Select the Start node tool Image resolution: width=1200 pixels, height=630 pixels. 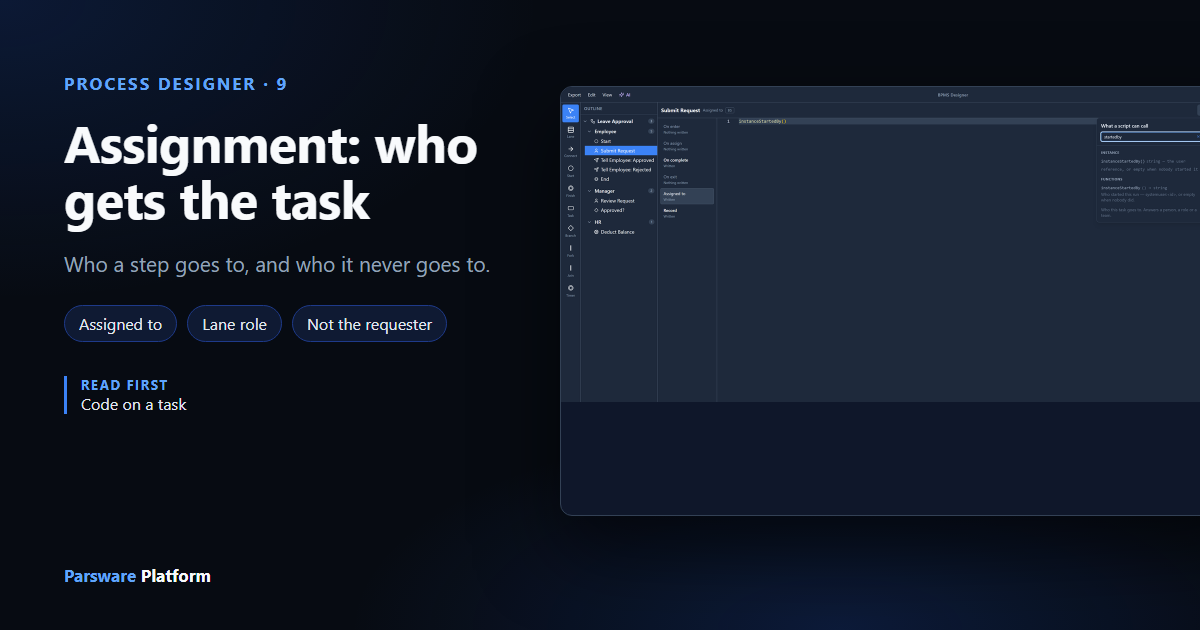pyautogui.click(x=570, y=171)
